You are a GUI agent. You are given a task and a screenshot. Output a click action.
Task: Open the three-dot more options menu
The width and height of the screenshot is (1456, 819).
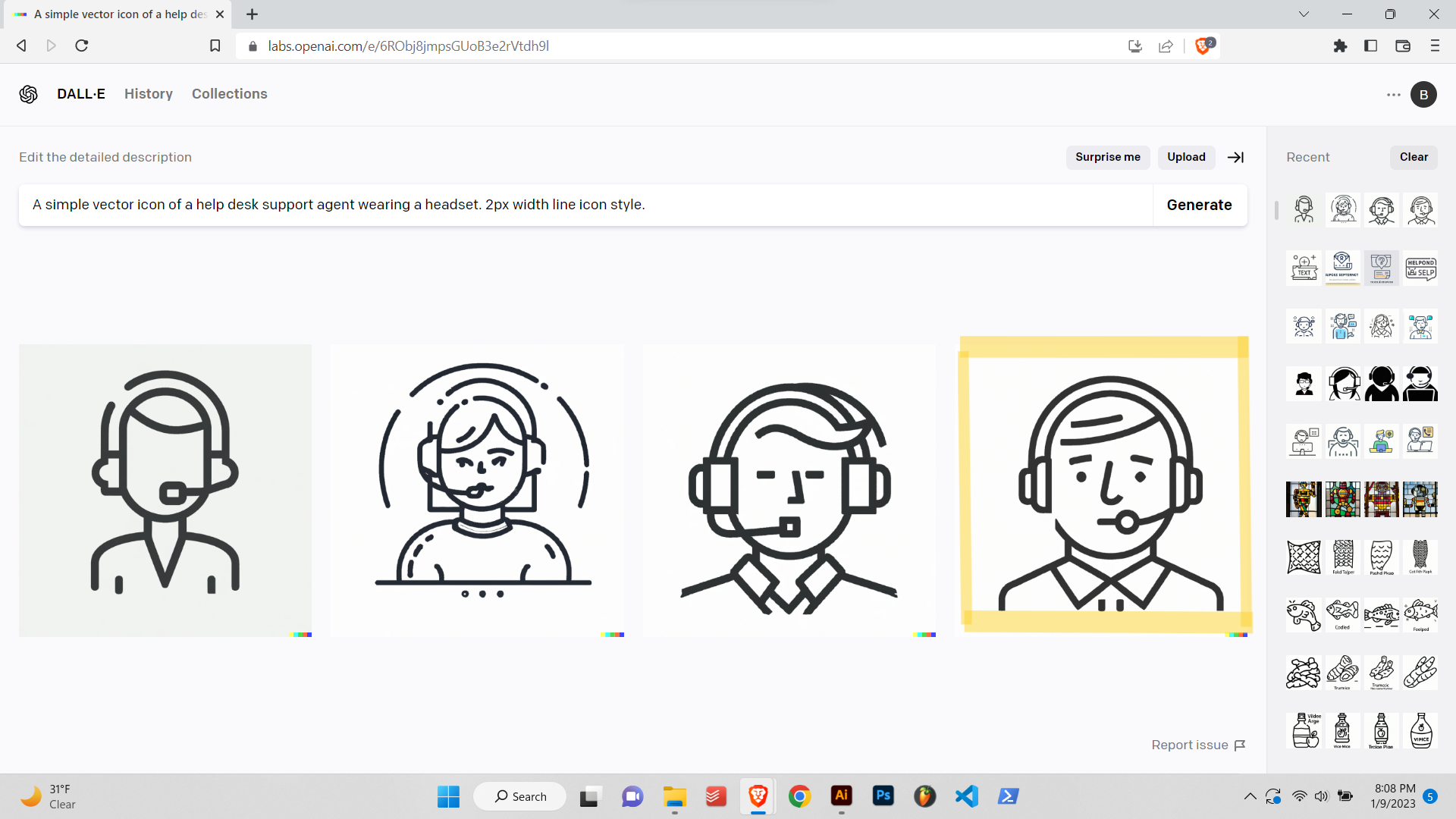point(1393,95)
